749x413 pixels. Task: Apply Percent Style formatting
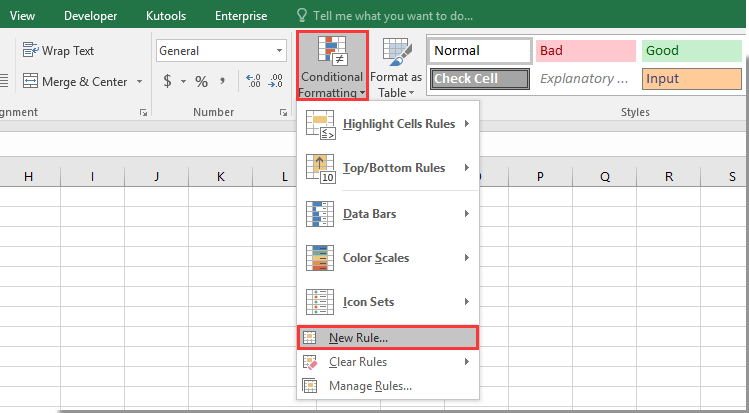point(201,81)
